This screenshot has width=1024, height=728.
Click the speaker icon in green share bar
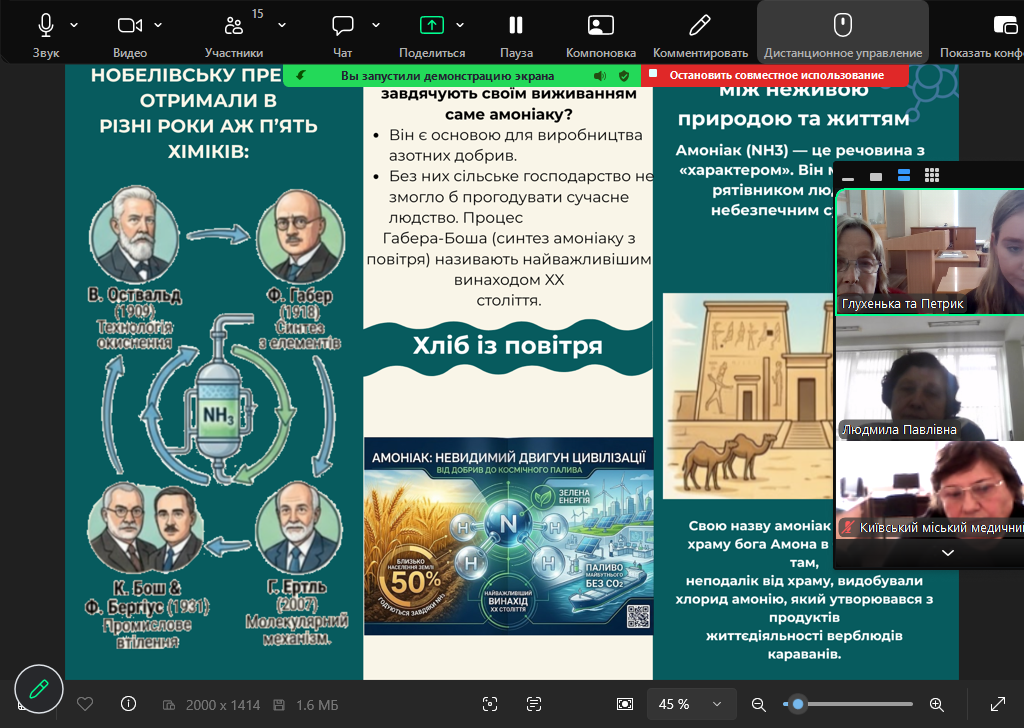point(600,76)
